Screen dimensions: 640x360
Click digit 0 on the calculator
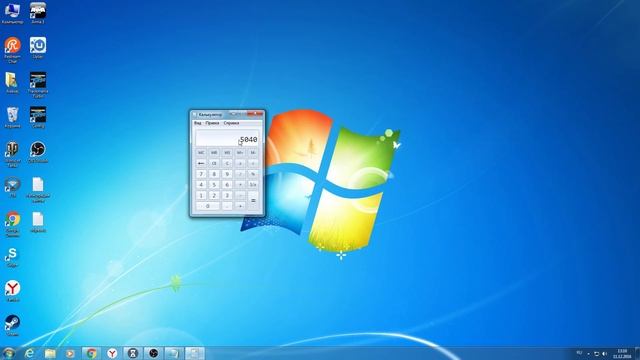coord(207,206)
